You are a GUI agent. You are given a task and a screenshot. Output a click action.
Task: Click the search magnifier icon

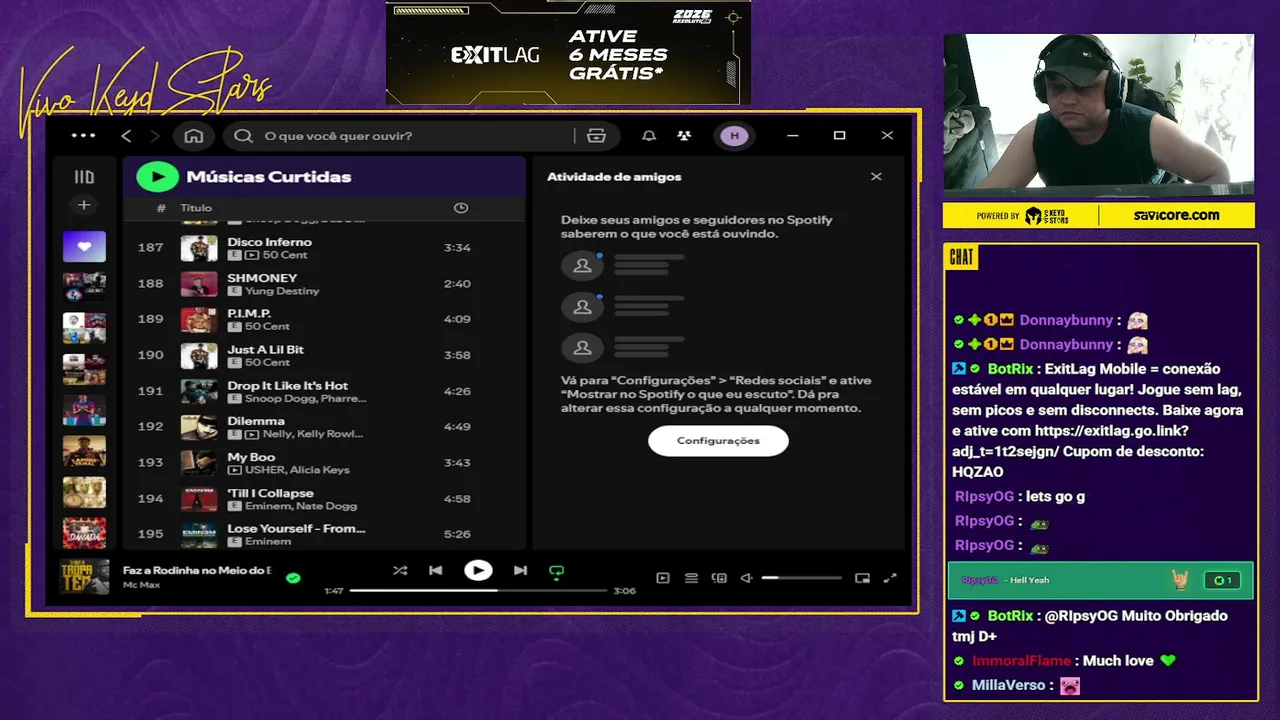[243, 136]
